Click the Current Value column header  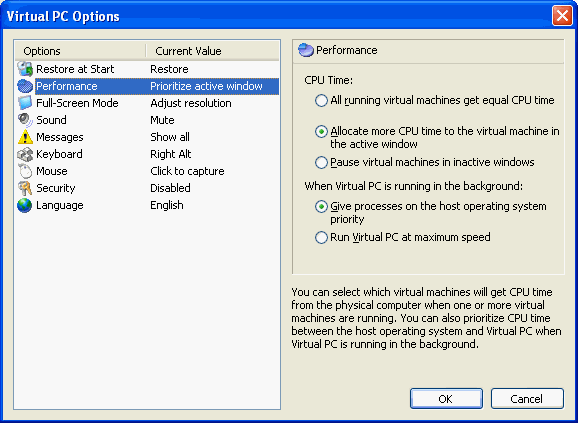click(213, 51)
